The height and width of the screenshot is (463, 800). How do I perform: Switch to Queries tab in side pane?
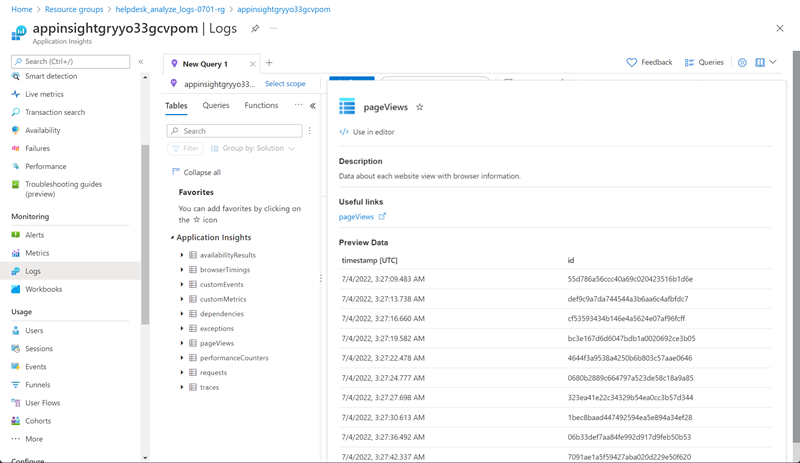pos(216,105)
